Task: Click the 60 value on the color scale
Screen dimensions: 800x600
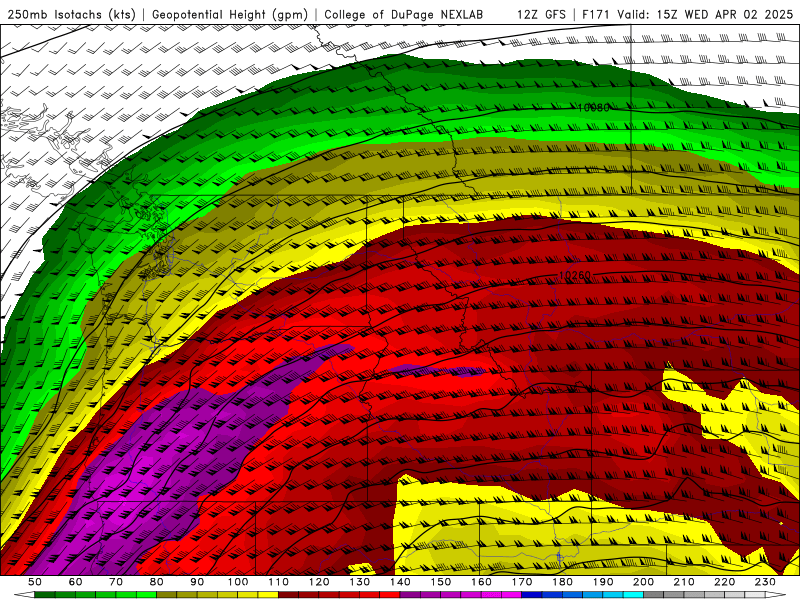Action: 75,582
